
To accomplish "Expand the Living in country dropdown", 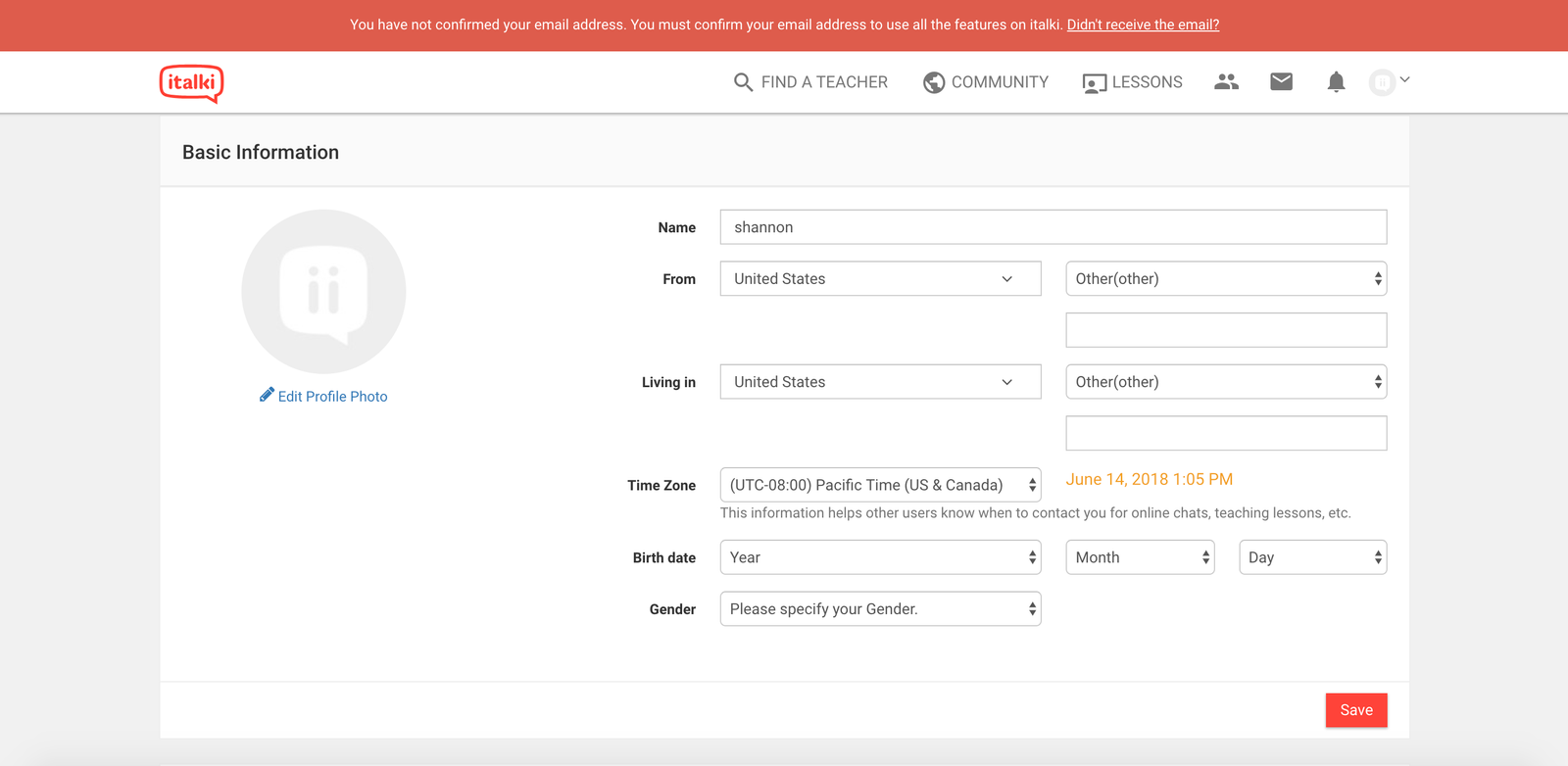I will [880, 382].
